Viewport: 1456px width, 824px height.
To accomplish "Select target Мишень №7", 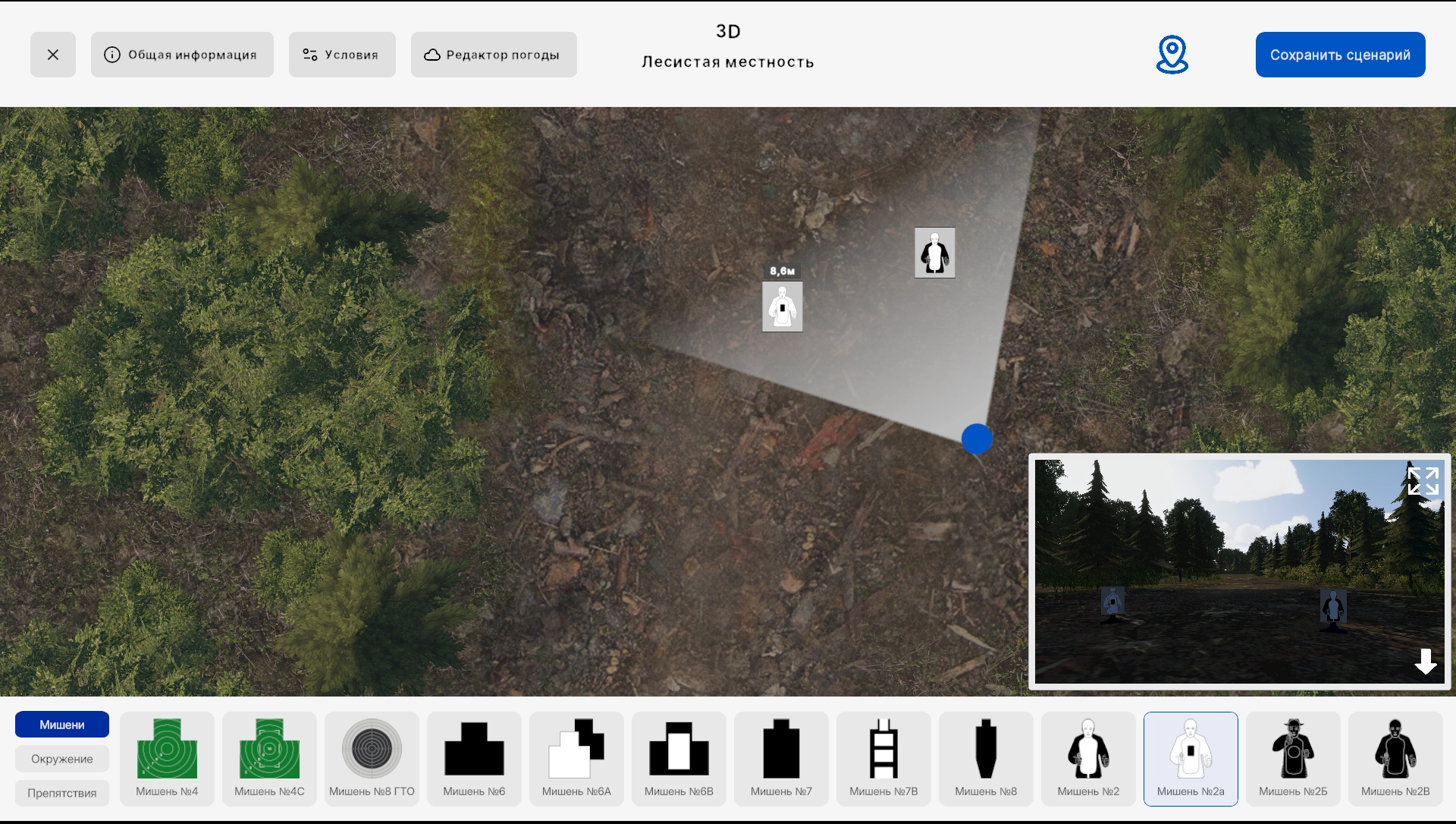I will pyautogui.click(x=781, y=759).
